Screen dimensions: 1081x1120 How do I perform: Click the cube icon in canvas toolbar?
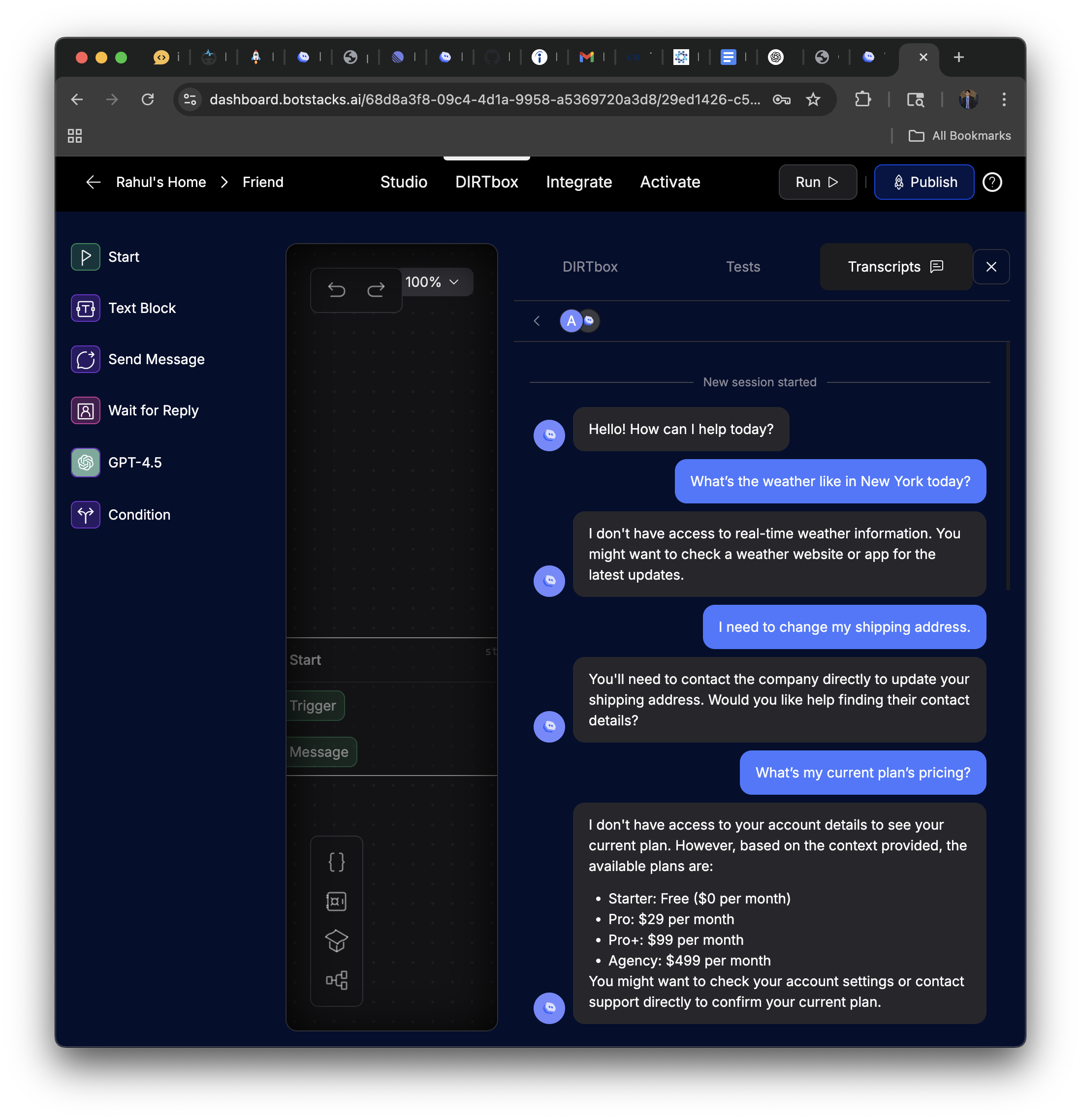[x=336, y=940]
